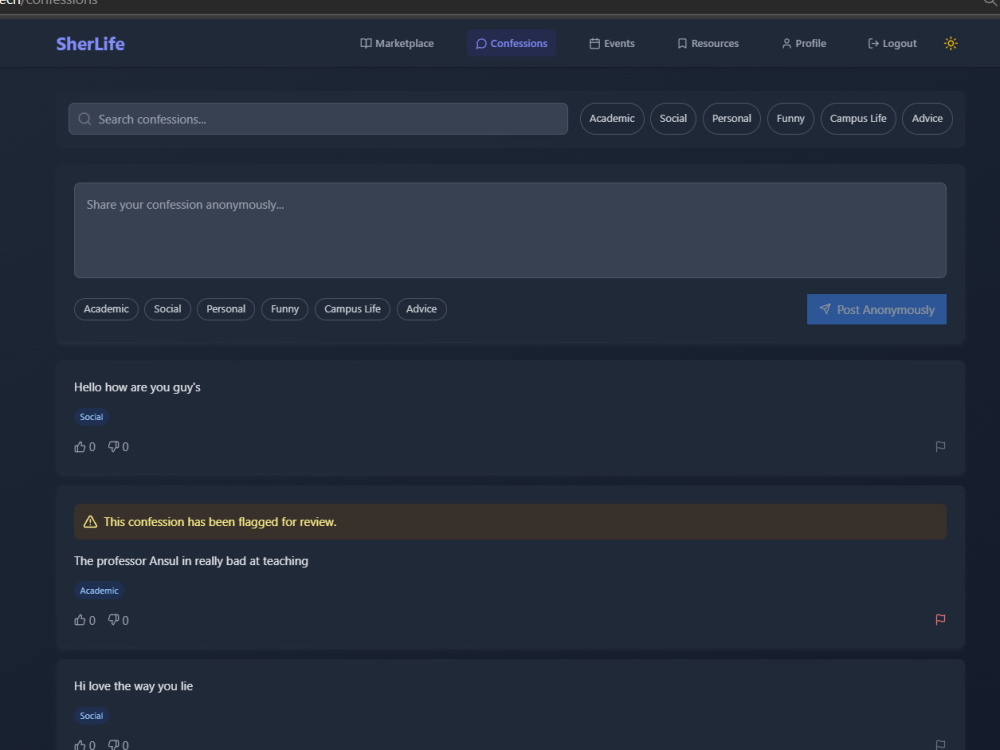Viewport: 1000px width, 750px height.
Task: Select text 'Hi love the way you lie'
Action: click(133, 686)
